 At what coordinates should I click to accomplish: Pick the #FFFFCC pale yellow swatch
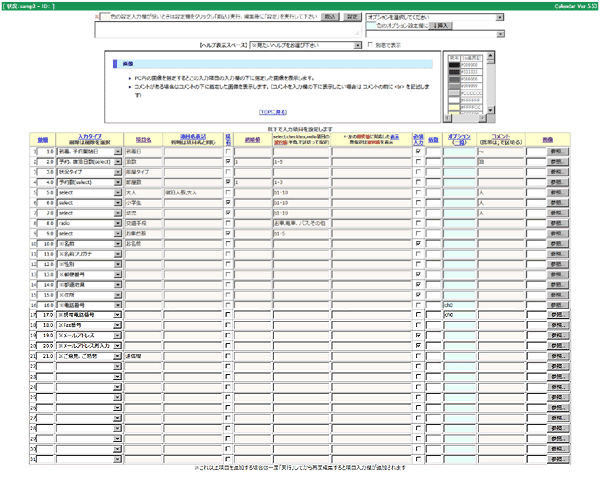[454, 108]
